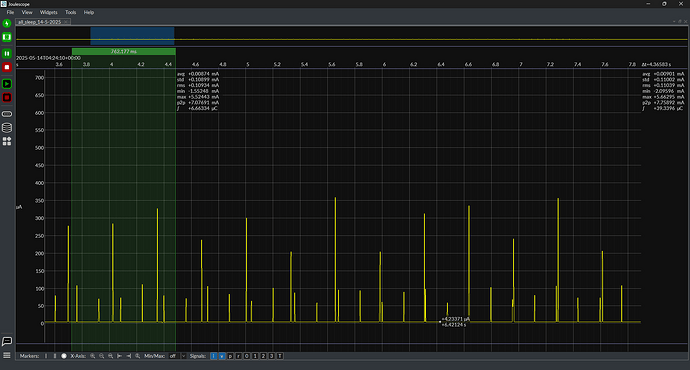The height and width of the screenshot is (370, 690).
Task: Click the first X-Axis zoom in magnifier
Action: coord(92,356)
